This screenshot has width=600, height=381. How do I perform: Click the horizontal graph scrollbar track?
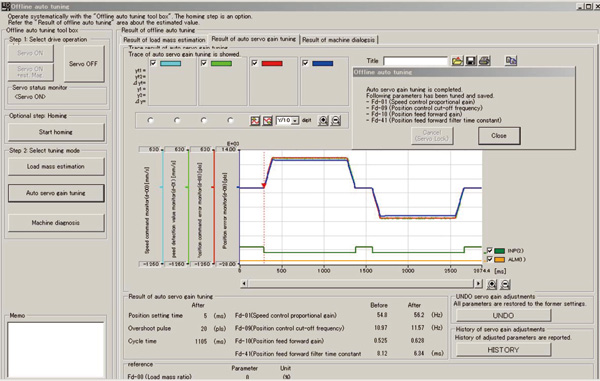[x=361, y=283]
